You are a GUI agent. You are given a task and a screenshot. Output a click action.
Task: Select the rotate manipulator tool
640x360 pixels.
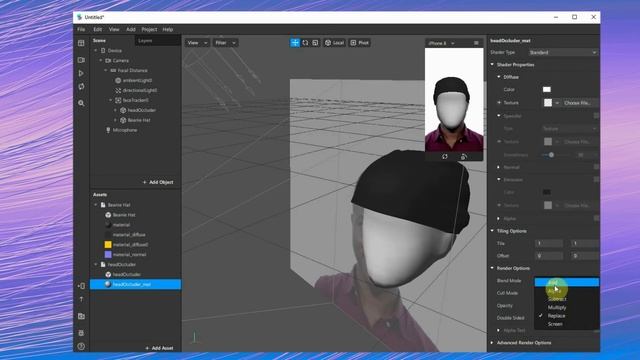(x=305, y=43)
